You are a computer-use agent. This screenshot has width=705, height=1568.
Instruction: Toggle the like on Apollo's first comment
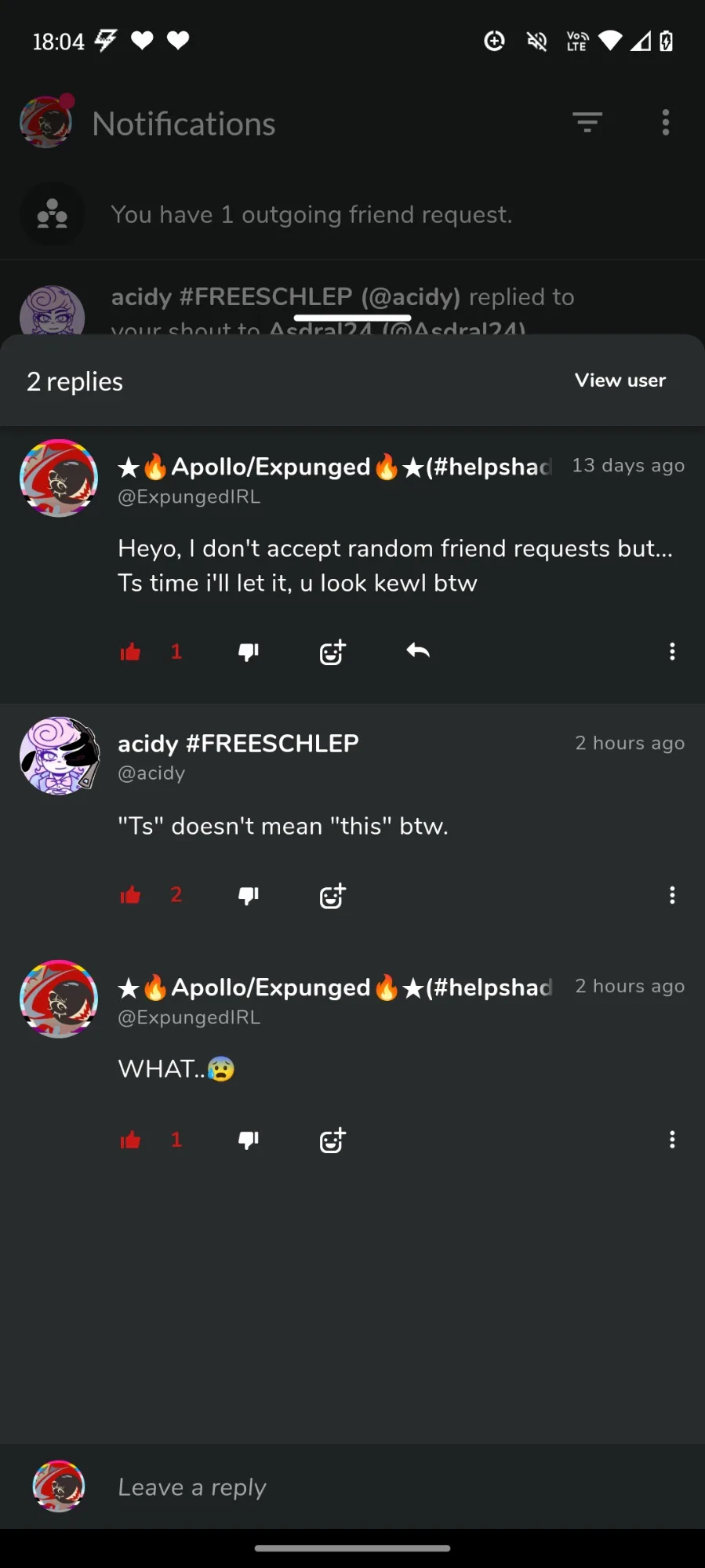point(130,652)
